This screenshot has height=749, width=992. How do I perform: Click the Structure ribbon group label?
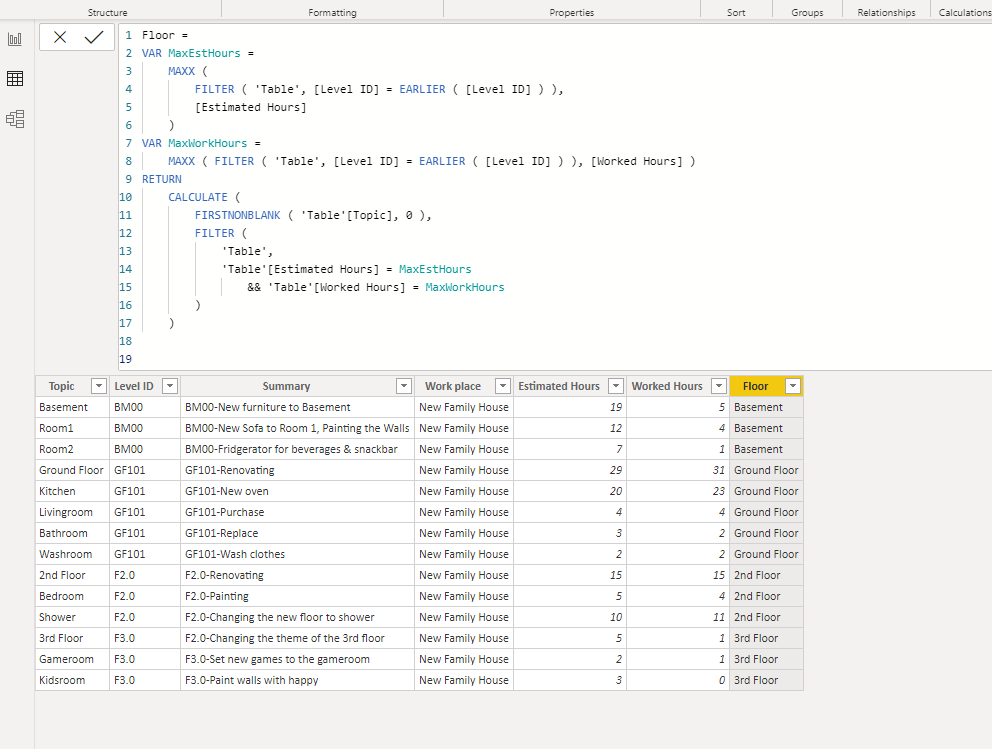108,12
